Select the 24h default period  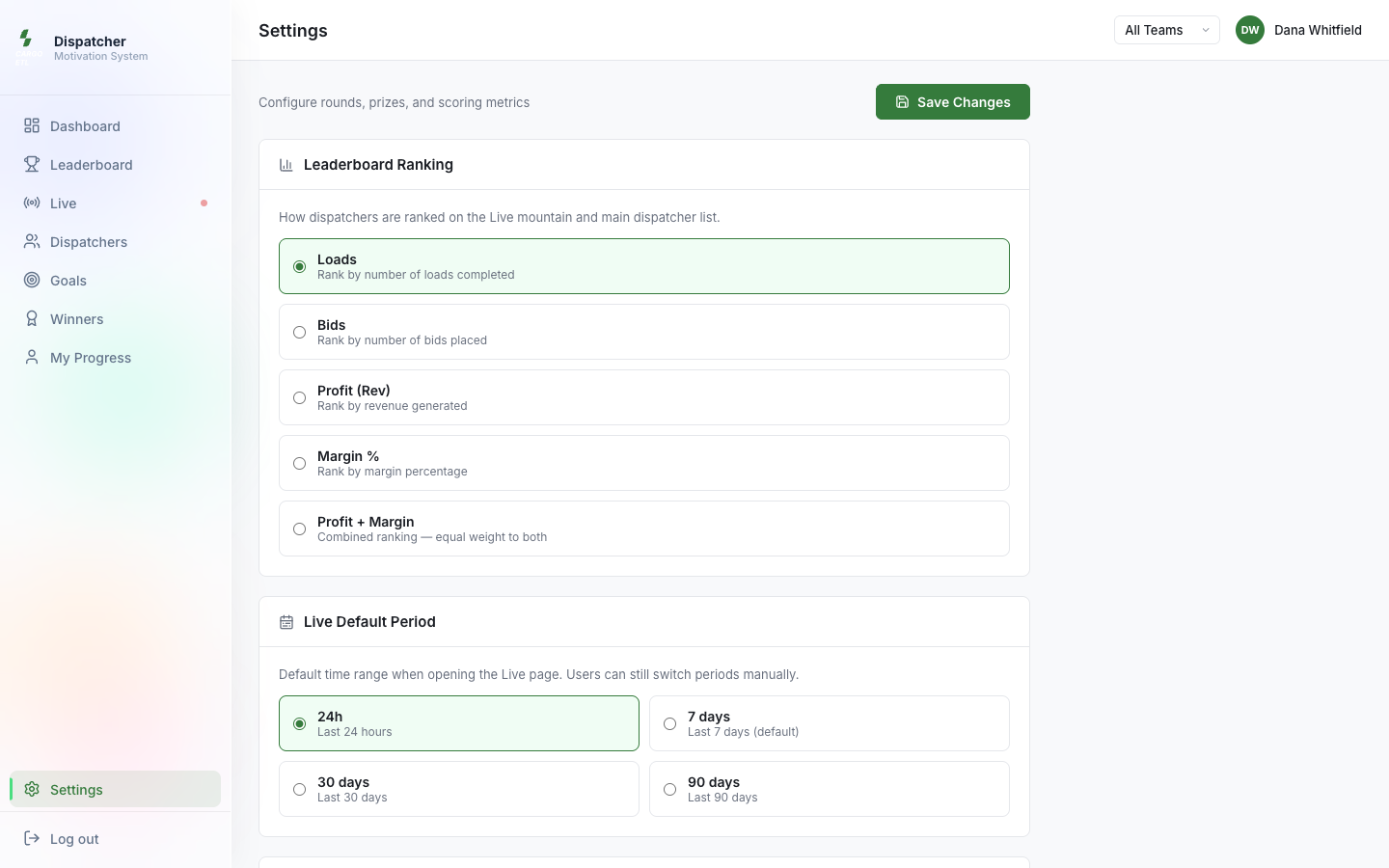click(x=459, y=723)
